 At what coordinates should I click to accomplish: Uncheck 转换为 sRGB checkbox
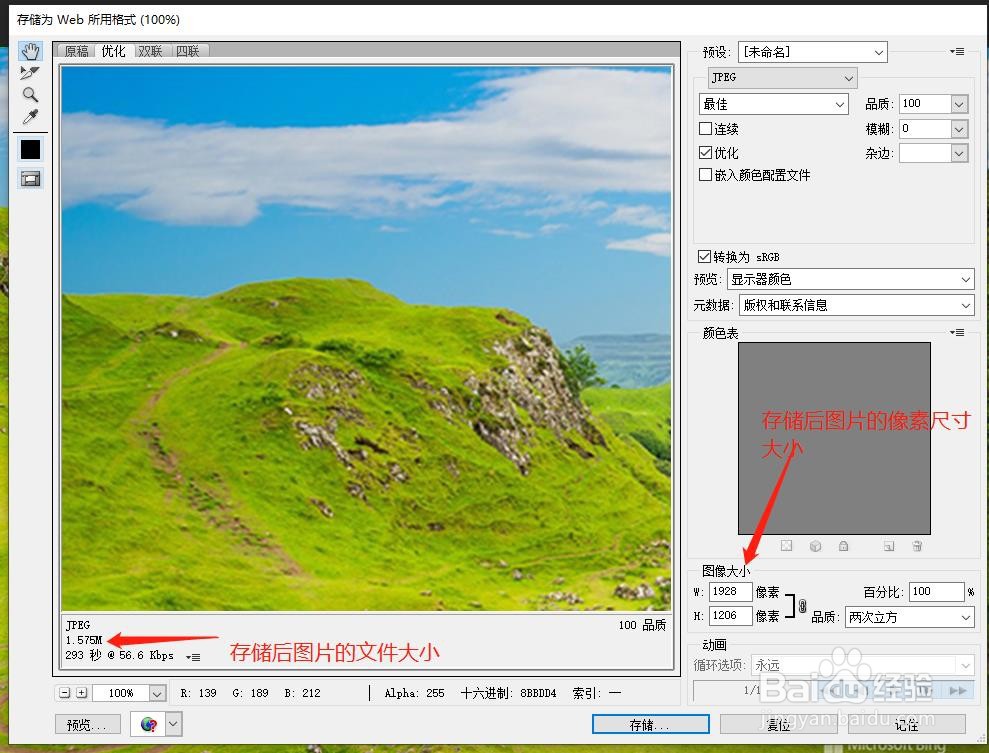pyautogui.click(x=705, y=257)
